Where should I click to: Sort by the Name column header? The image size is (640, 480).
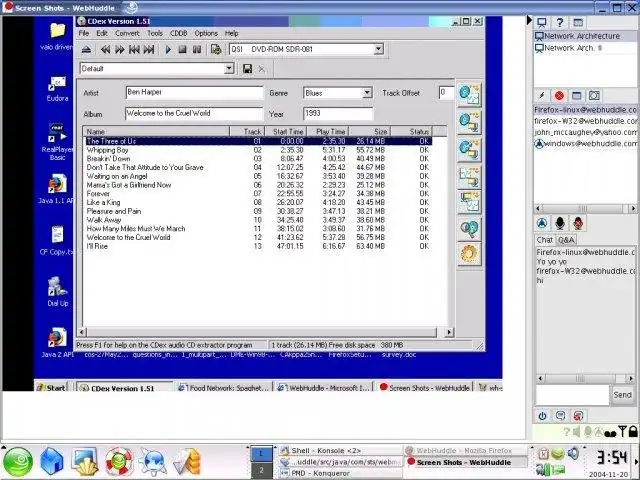coord(156,131)
